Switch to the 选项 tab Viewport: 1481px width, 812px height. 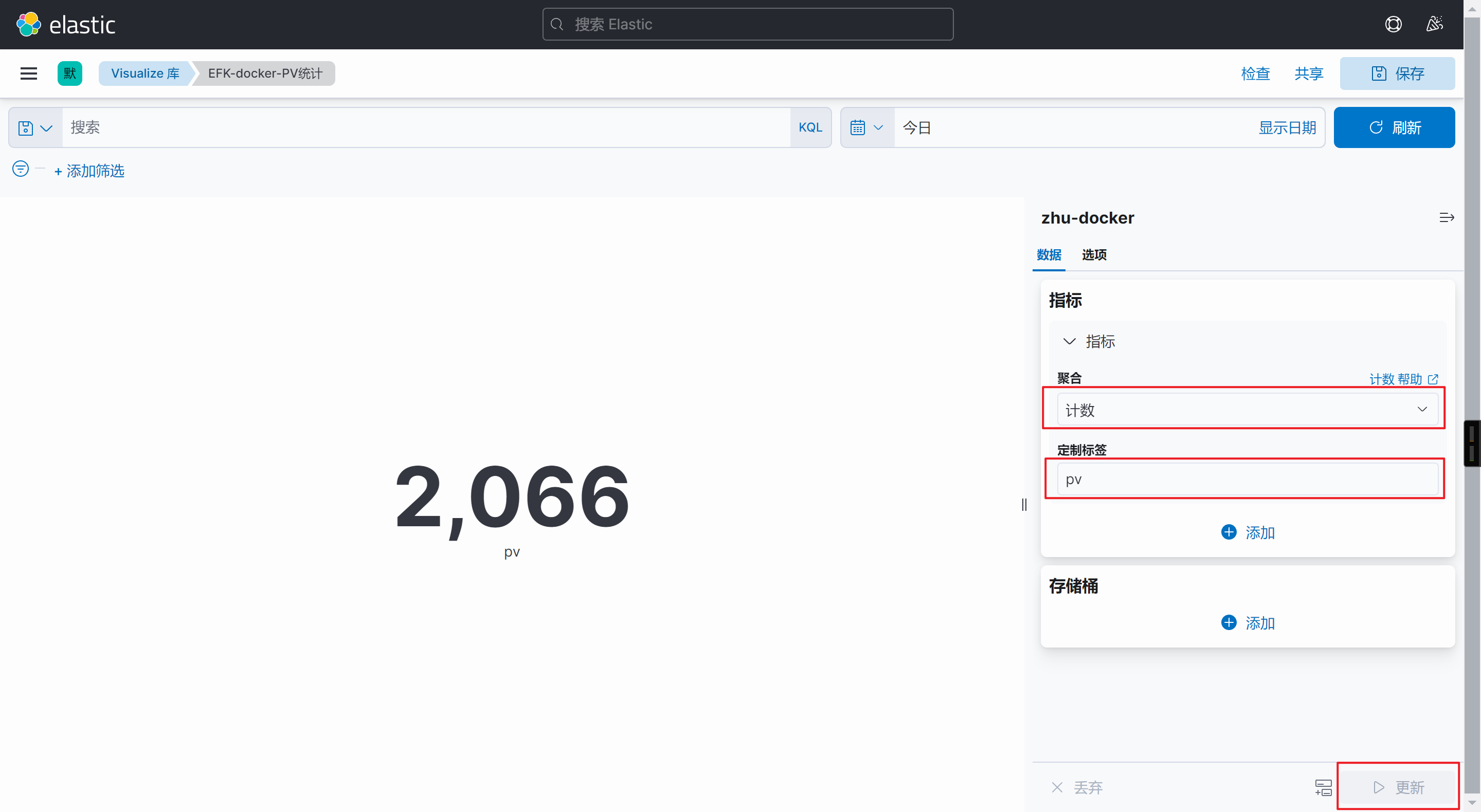pos(1094,254)
